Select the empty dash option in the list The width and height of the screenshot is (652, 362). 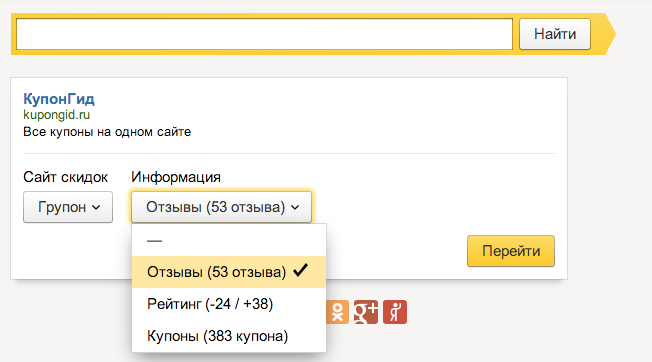tap(229, 241)
